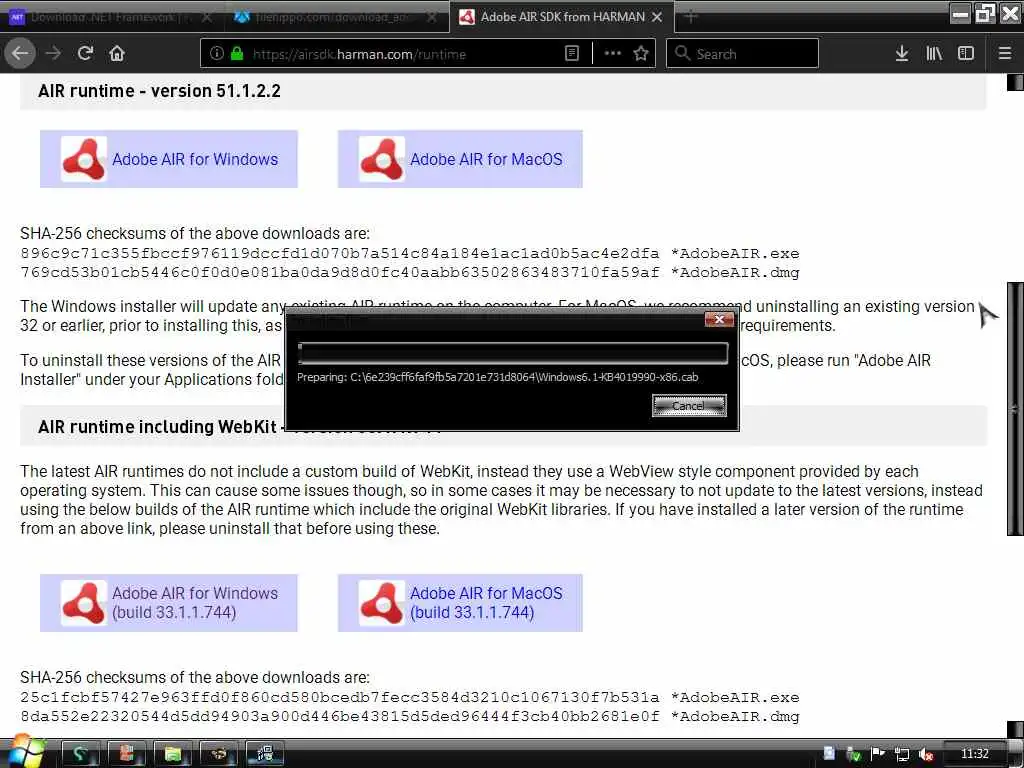The height and width of the screenshot is (768, 1024).
Task: Click the muted volume tray icon
Action: 926,754
